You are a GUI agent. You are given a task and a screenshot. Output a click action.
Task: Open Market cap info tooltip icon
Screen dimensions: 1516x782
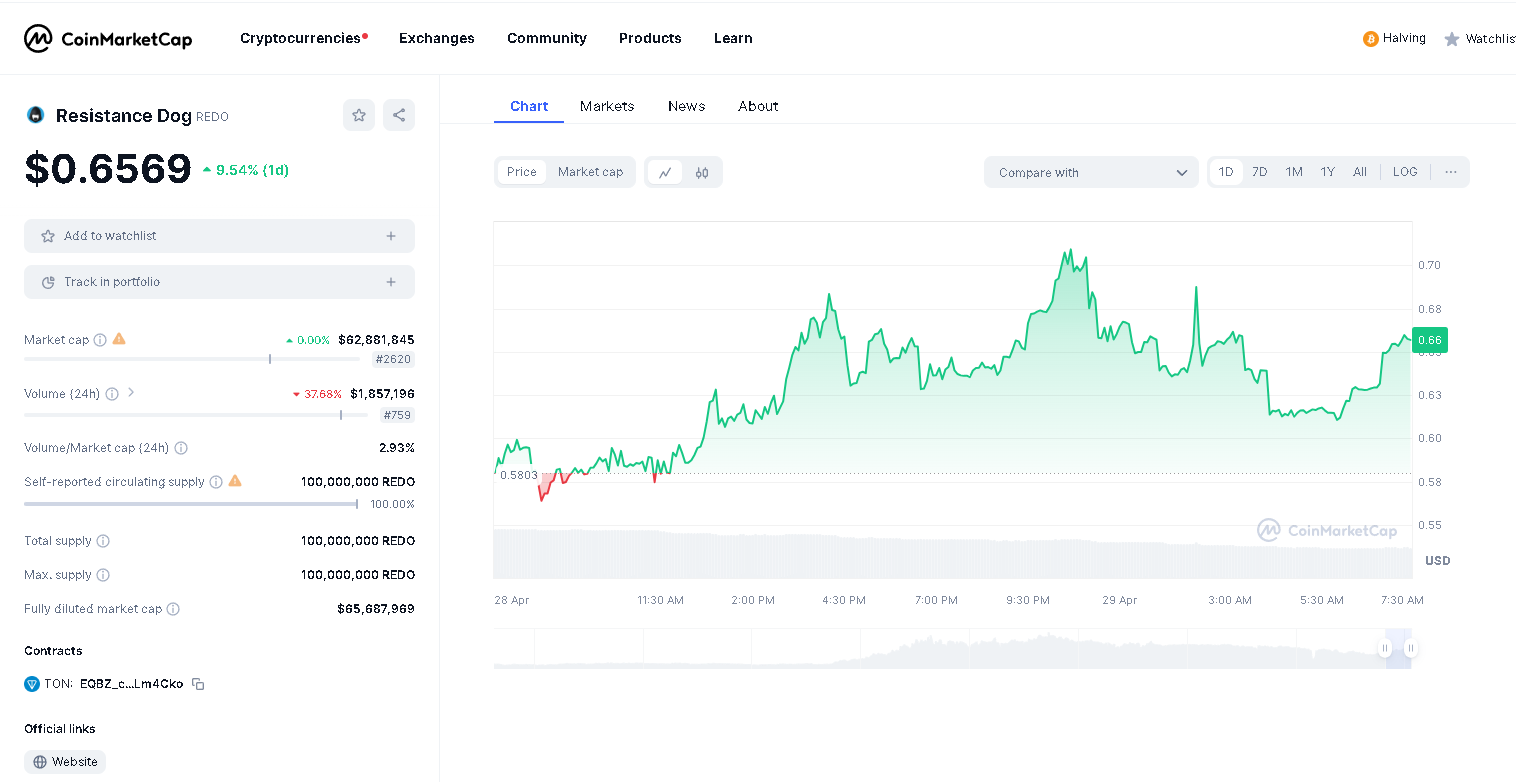coord(100,340)
